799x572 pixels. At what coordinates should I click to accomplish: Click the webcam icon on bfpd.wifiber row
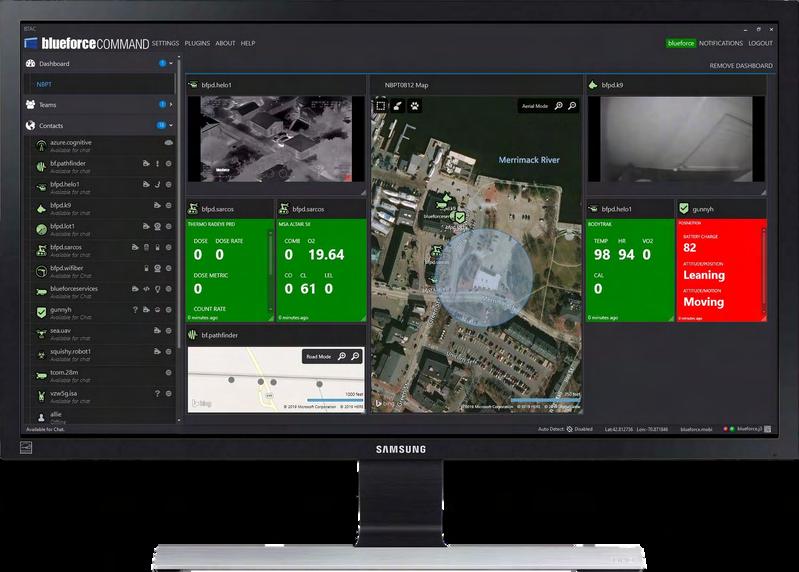157,268
